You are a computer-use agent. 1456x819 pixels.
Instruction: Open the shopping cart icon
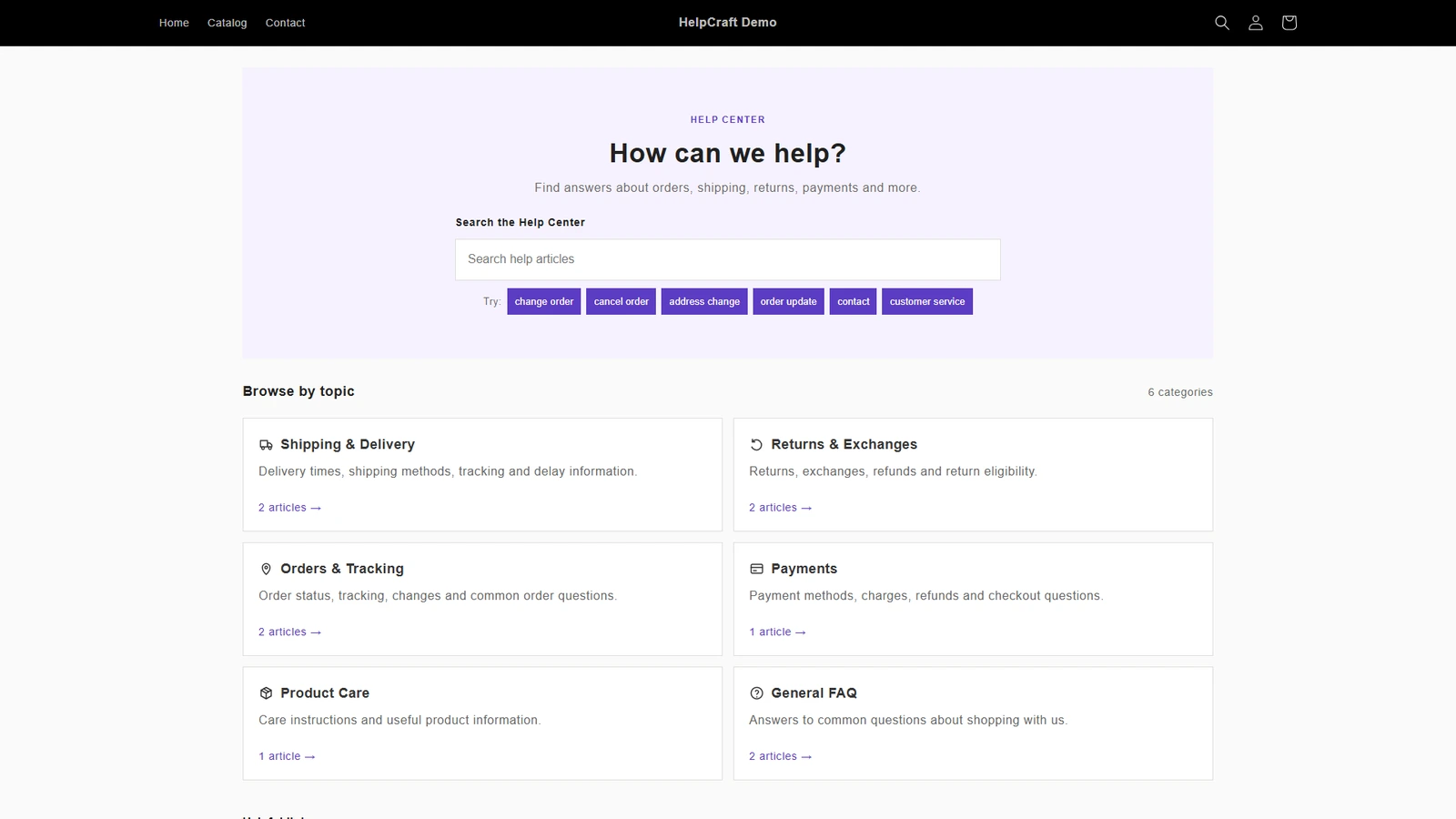click(x=1289, y=23)
